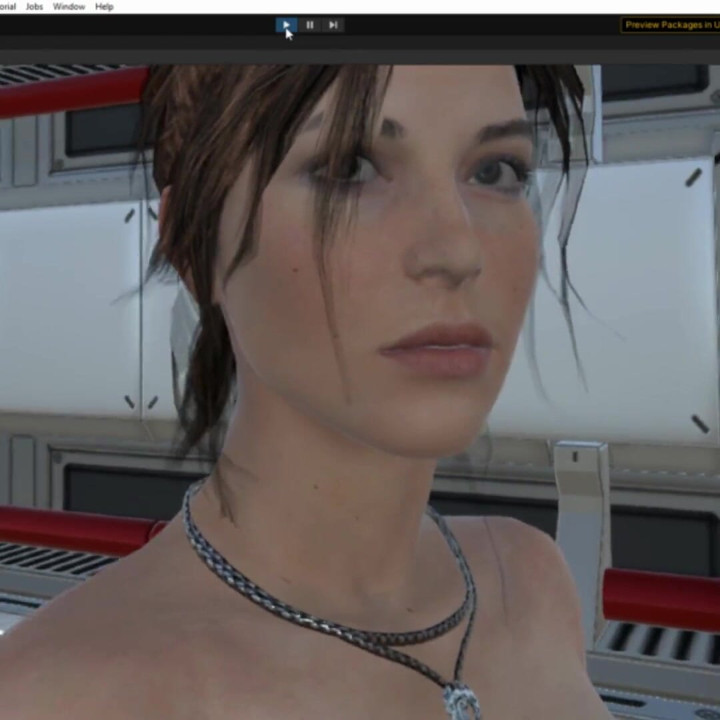Open the Help menu
The width and height of the screenshot is (720, 720).
coord(104,7)
